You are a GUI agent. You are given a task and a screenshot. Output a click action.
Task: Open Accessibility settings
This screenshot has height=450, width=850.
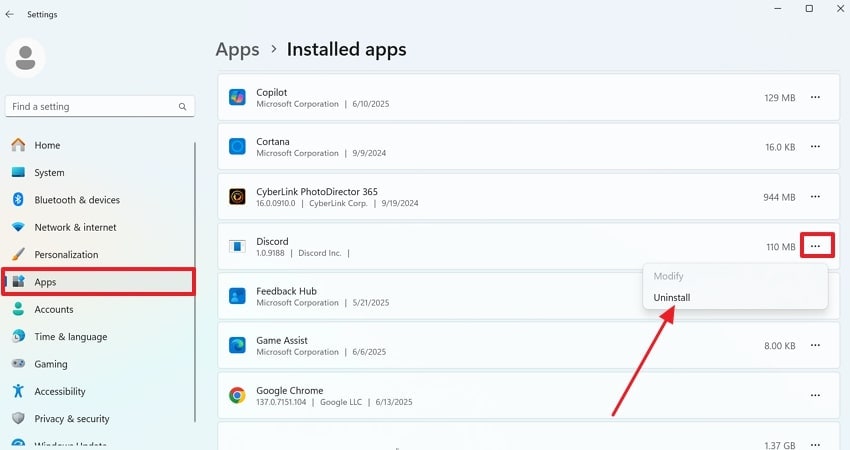[98, 391]
